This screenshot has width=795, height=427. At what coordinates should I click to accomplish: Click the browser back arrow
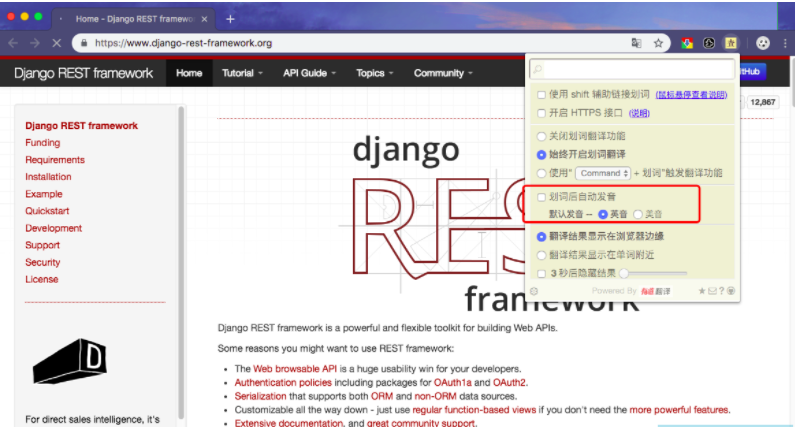click(x=13, y=43)
